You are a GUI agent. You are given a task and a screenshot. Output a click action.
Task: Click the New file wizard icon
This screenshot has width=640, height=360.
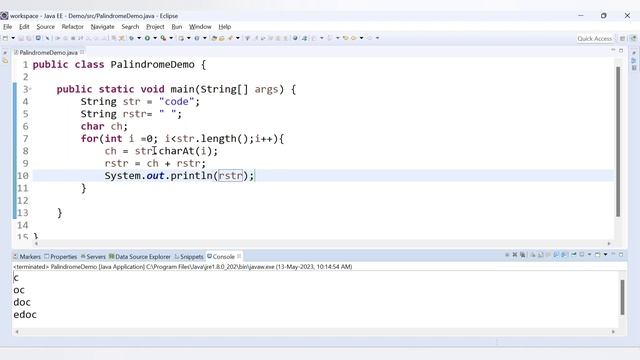point(5,38)
